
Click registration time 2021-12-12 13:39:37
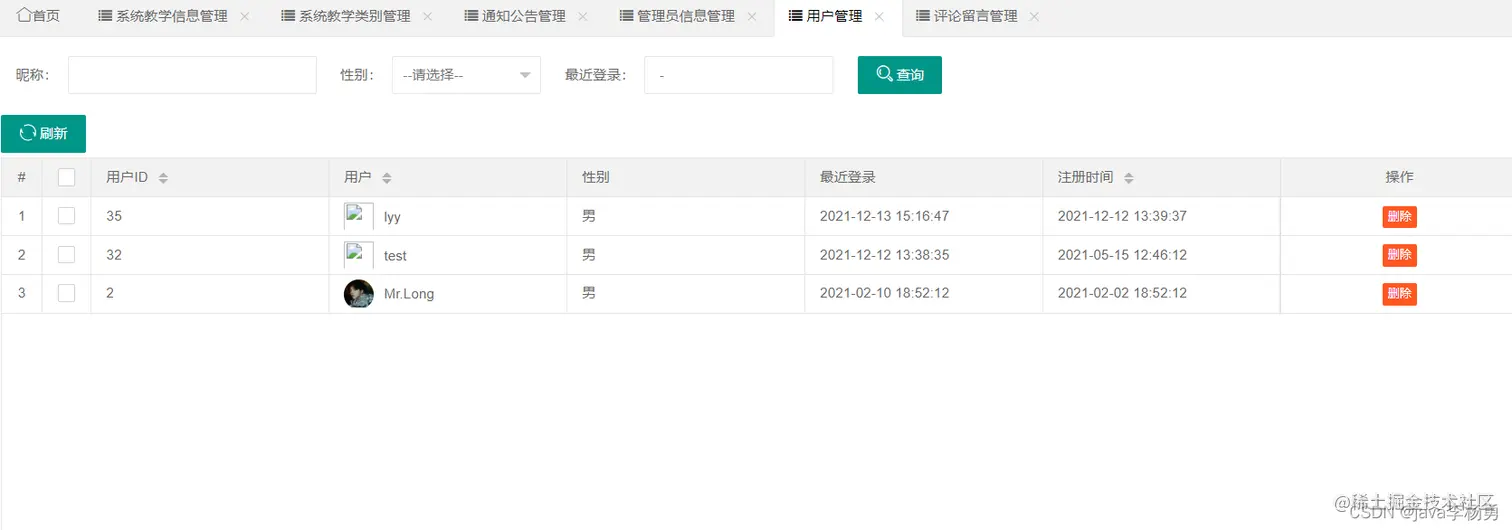pyautogui.click(x=1122, y=216)
